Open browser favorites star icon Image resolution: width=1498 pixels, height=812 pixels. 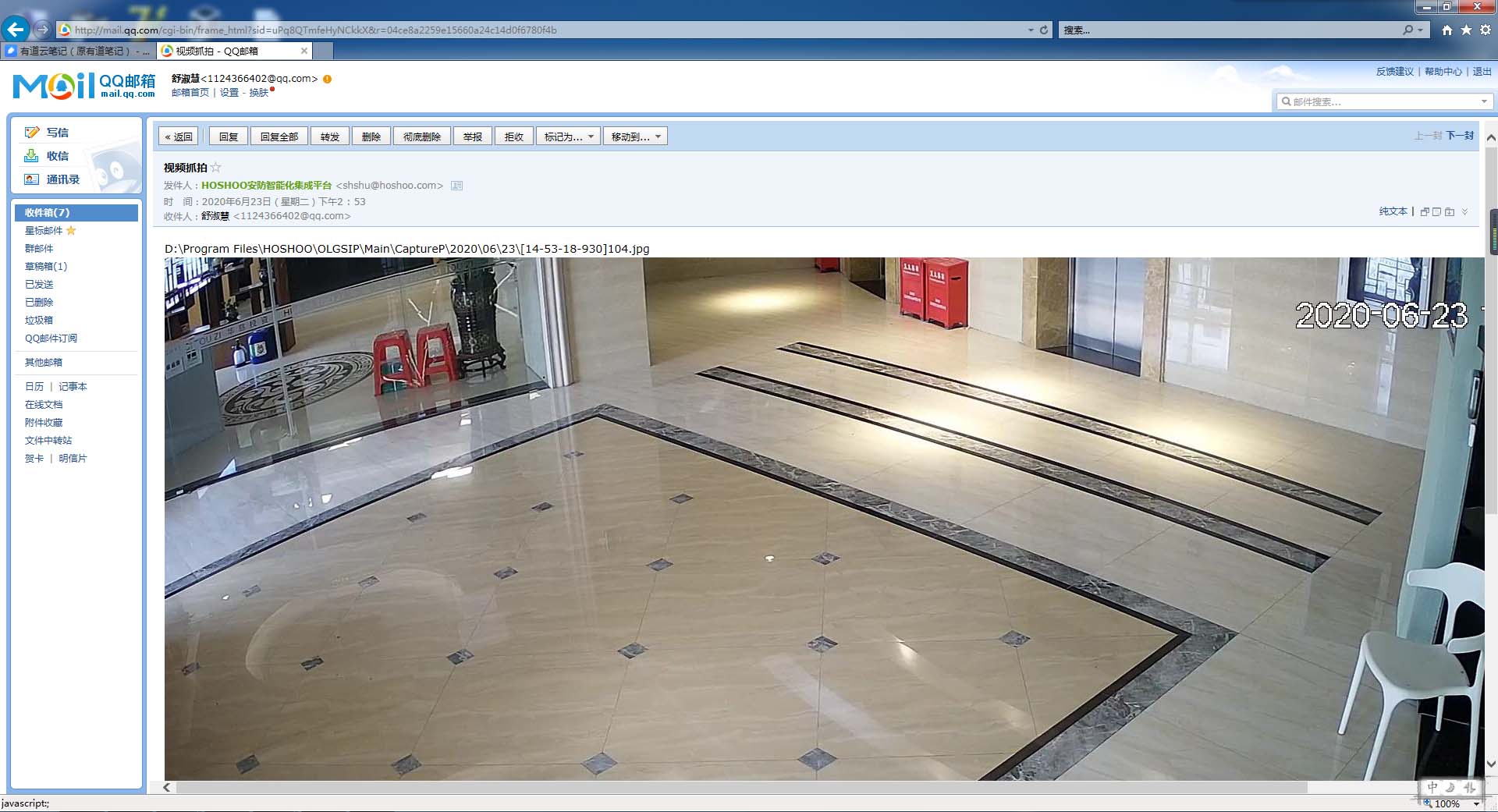1466,30
